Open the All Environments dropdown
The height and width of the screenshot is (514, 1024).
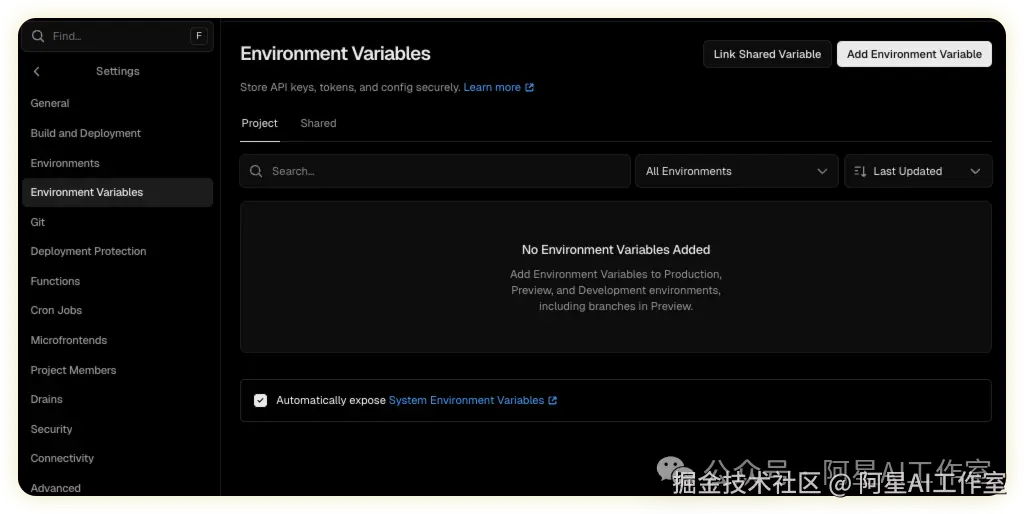(x=737, y=171)
